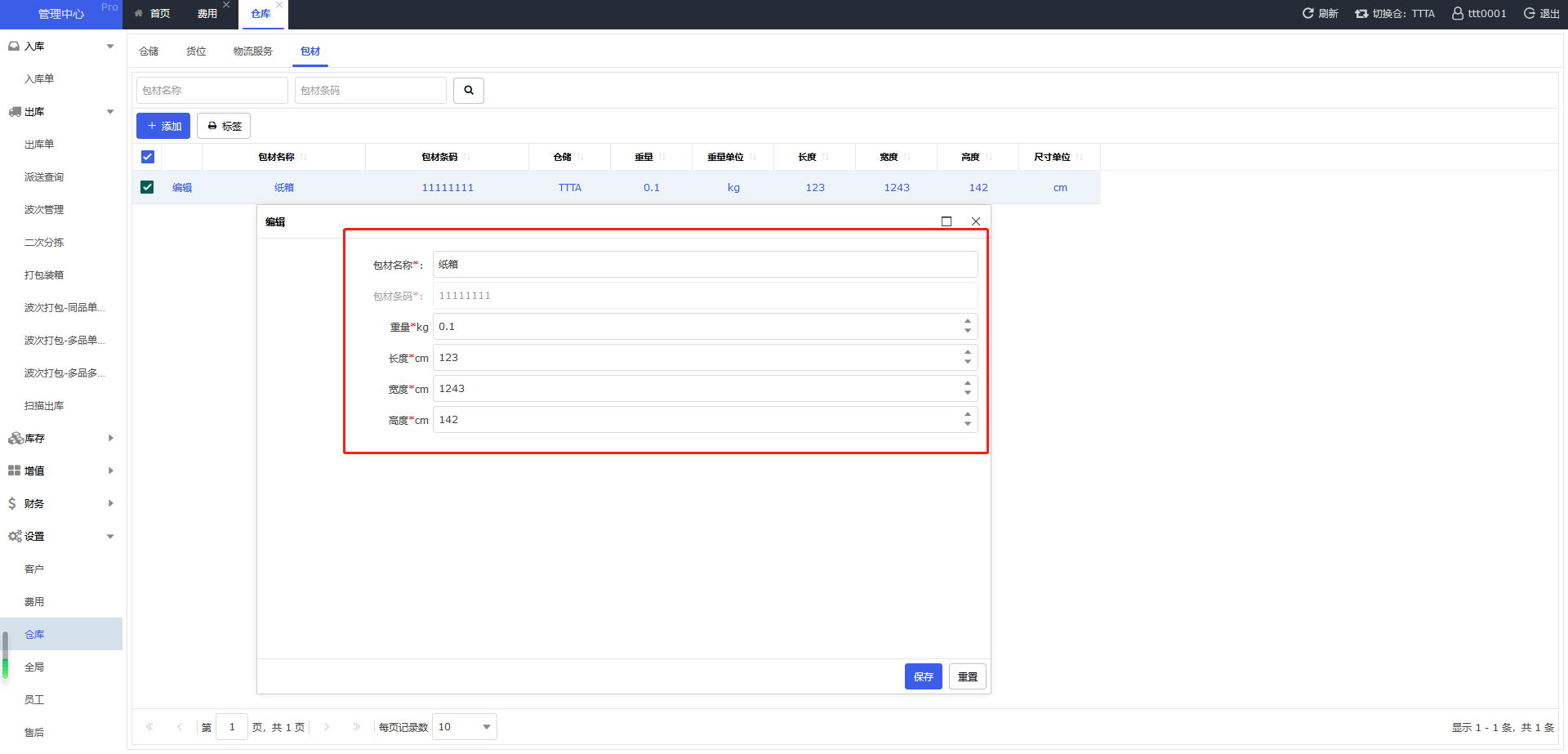Click the 包材名称 field in dialog
This screenshot has height=754, width=1568.
[x=706, y=265]
